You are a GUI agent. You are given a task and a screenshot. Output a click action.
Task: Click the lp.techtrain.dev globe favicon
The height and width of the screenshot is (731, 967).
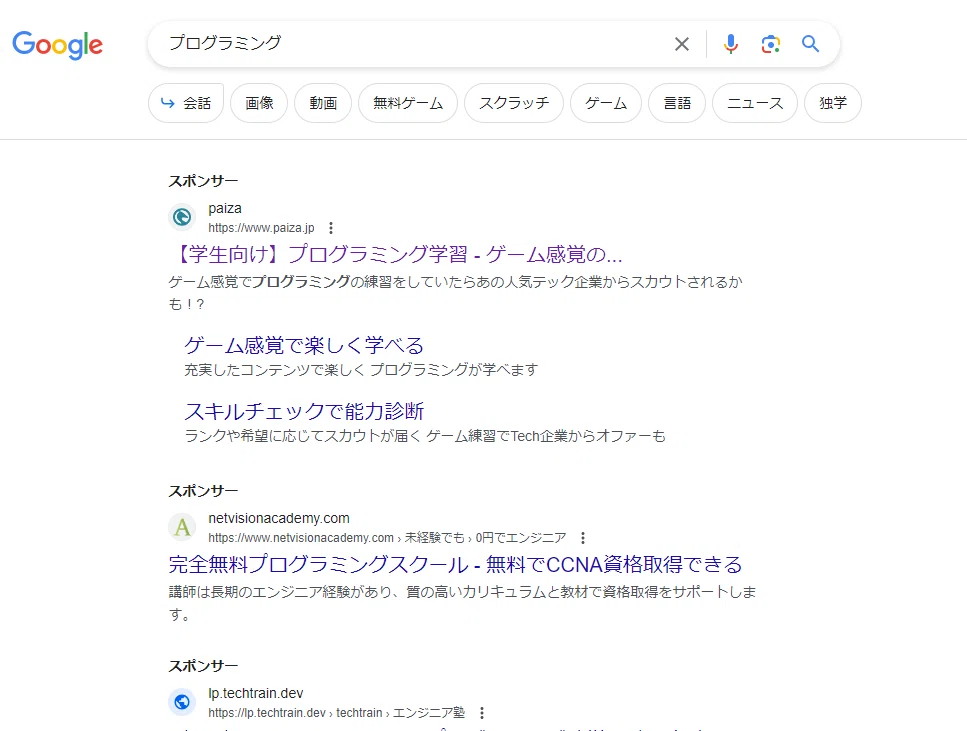click(x=182, y=702)
